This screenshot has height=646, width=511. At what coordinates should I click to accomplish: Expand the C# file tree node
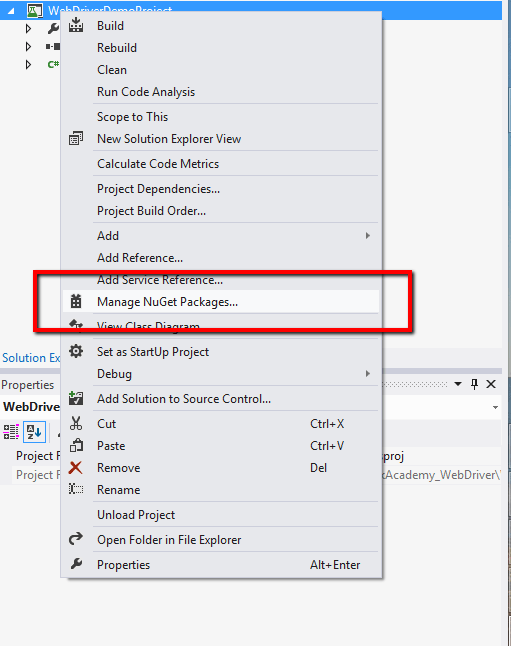click(28, 64)
